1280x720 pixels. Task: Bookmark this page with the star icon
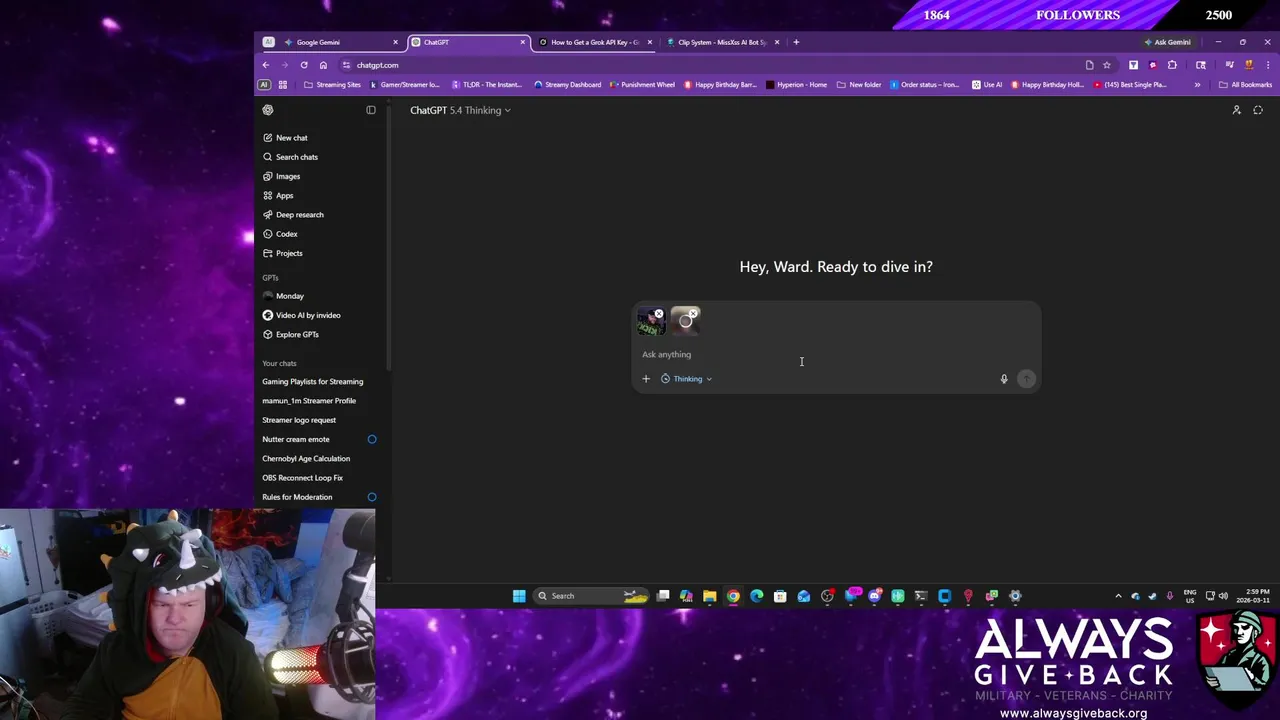1107,65
